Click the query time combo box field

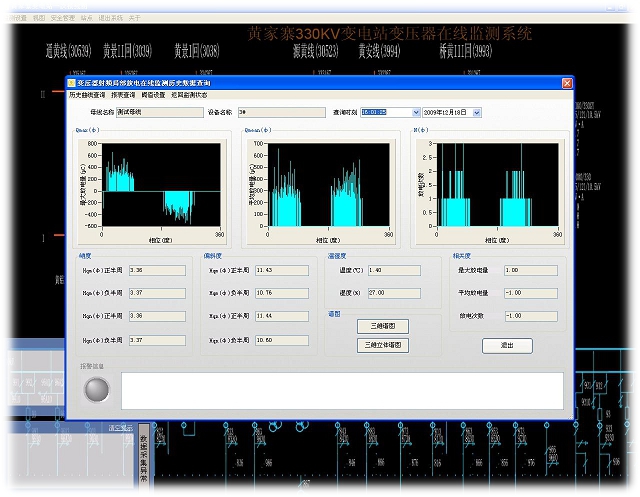[x=390, y=112]
